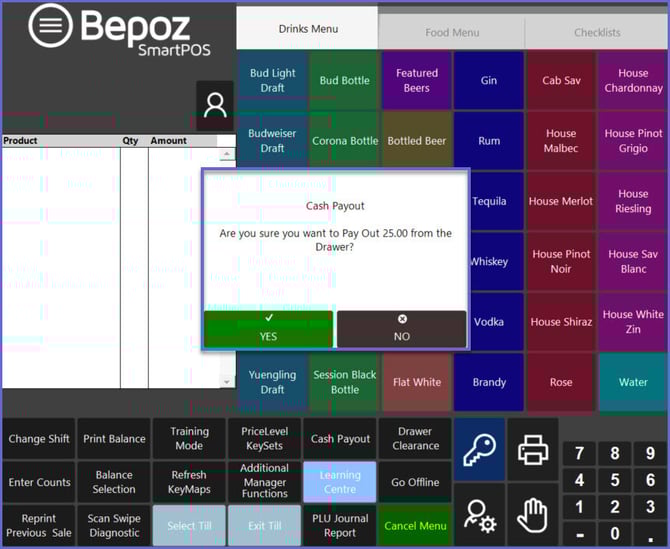Decline payout with NO button
This screenshot has width=670, height=549.
point(402,328)
